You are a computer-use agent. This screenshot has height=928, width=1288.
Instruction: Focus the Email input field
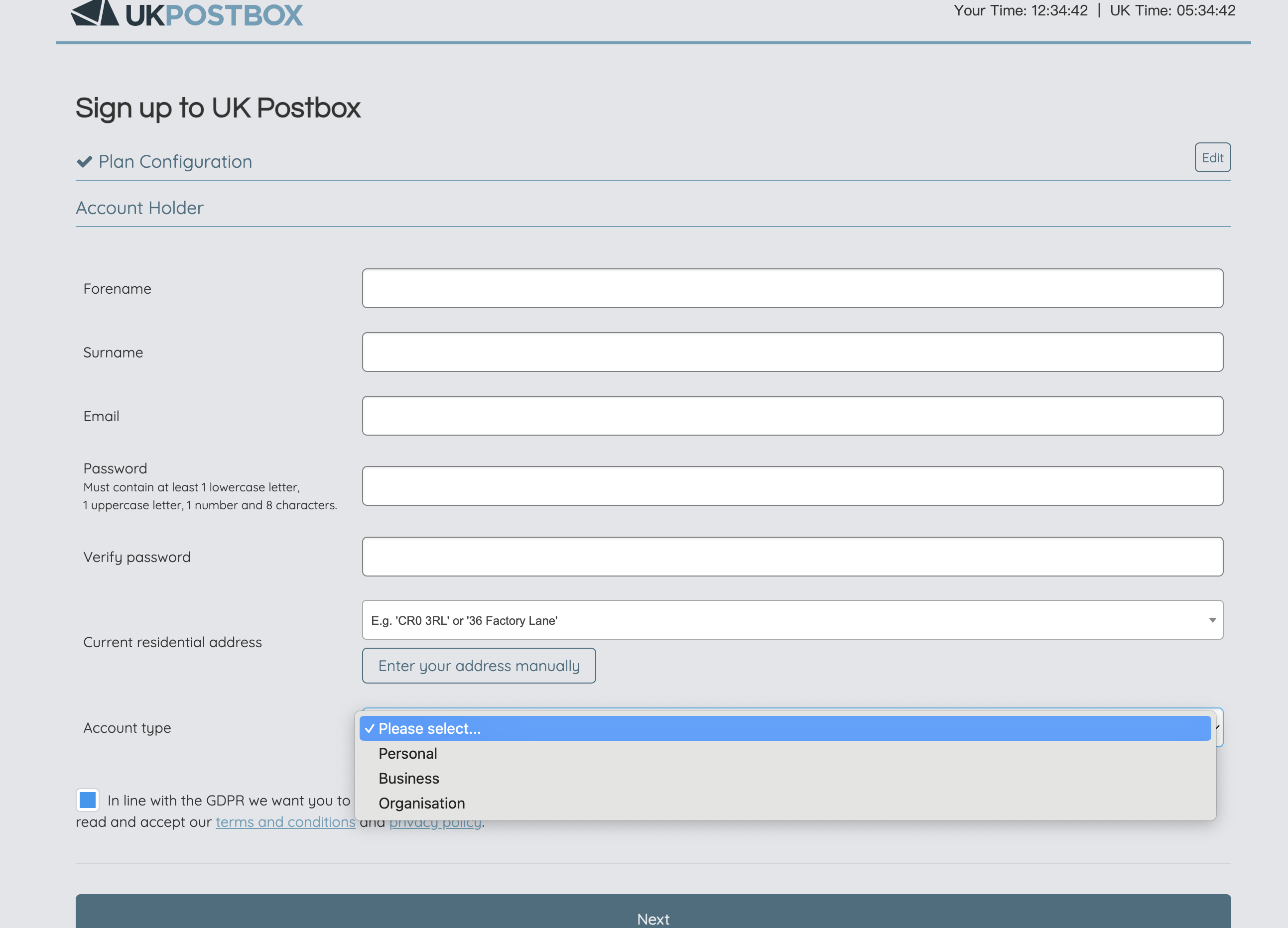[792, 416]
